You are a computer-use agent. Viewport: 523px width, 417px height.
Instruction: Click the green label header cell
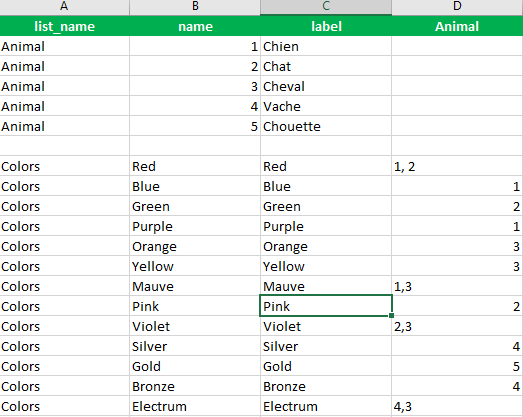326,26
